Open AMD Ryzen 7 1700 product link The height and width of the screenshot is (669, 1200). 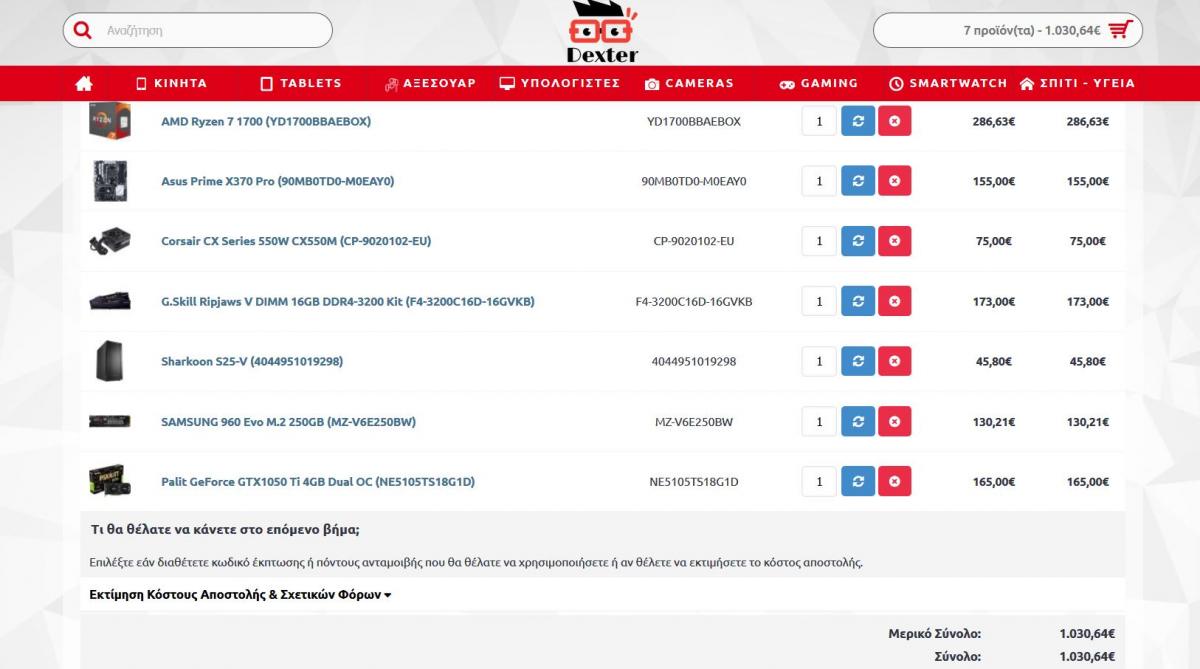(266, 121)
